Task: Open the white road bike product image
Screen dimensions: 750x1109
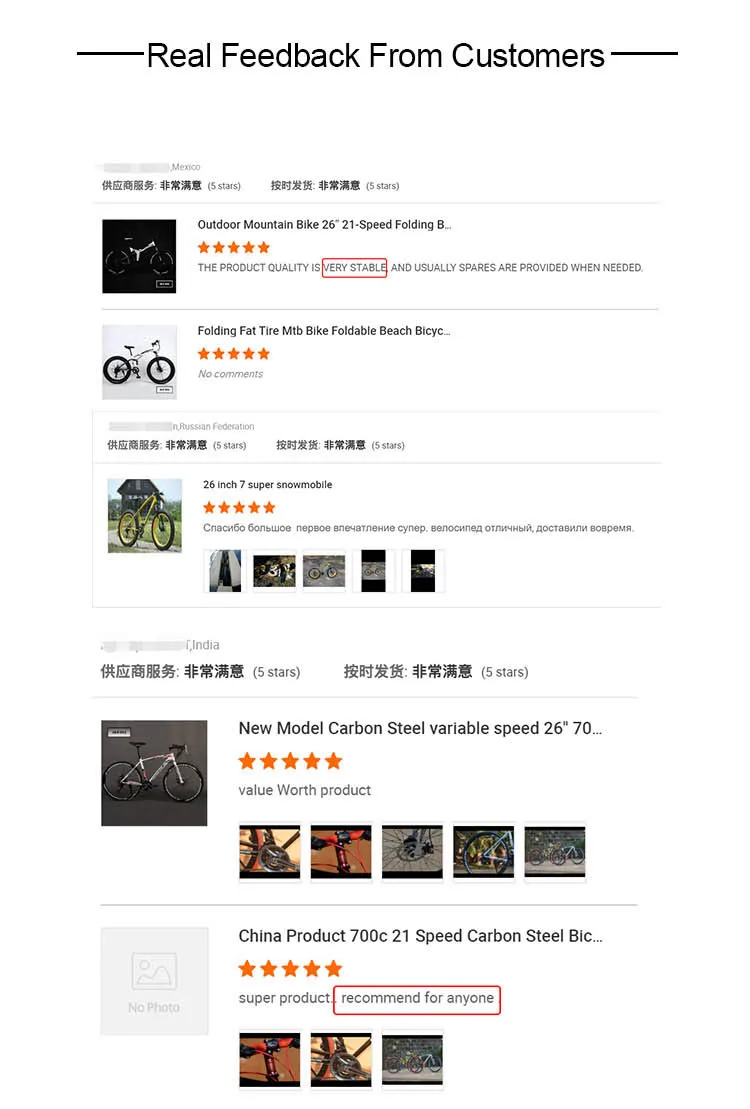Action: [154, 773]
